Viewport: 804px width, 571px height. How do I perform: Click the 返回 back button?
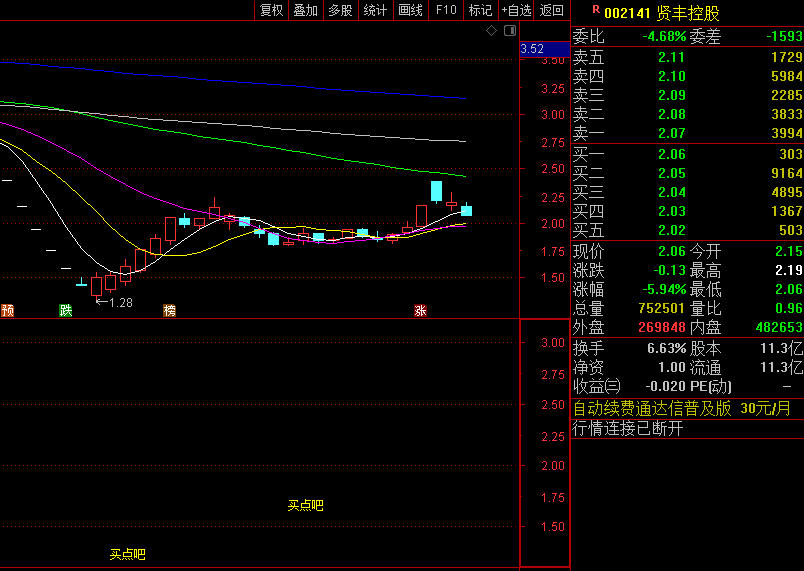click(552, 10)
